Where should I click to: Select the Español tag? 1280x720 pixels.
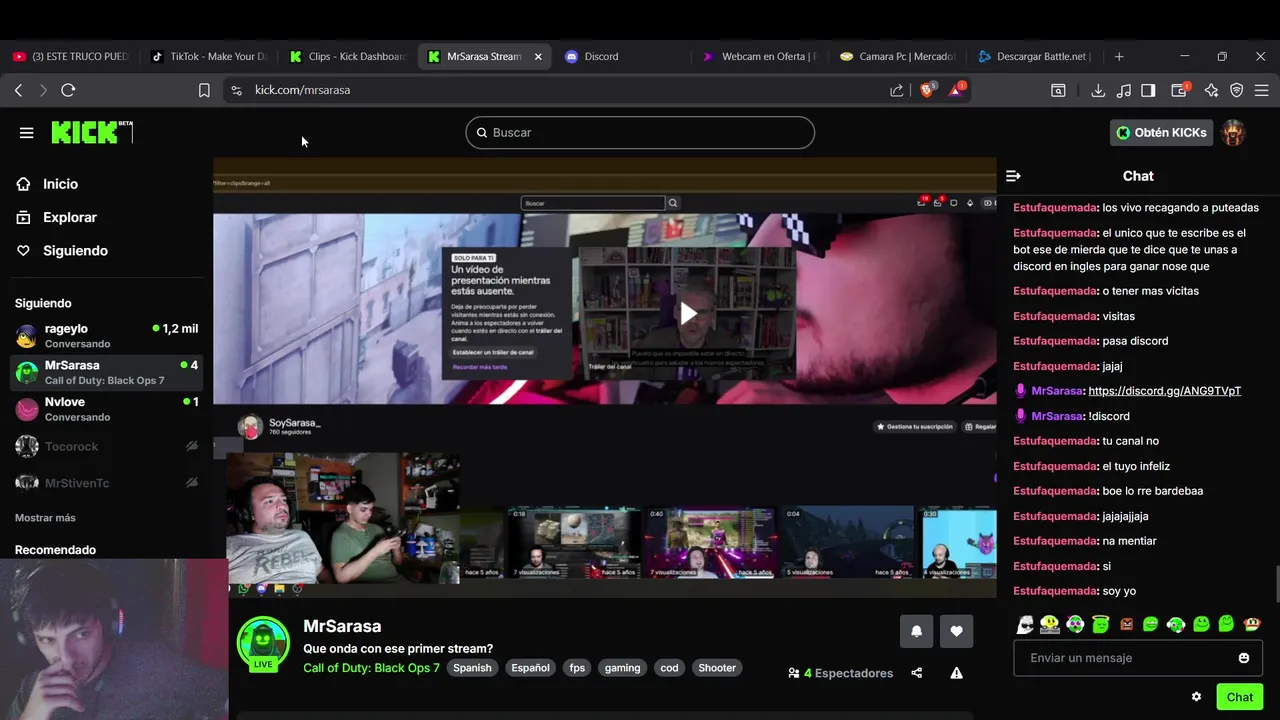click(530, 668)
